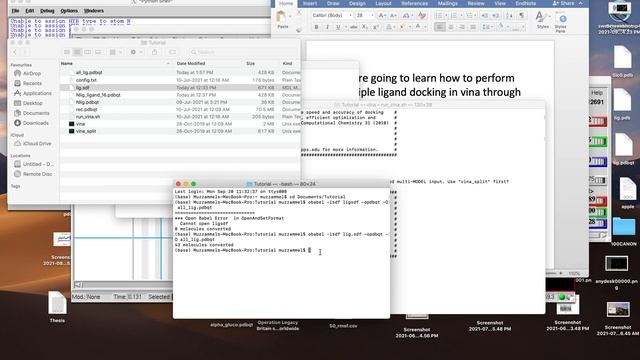Decrease paragraph indent in Word

(484, 16)
